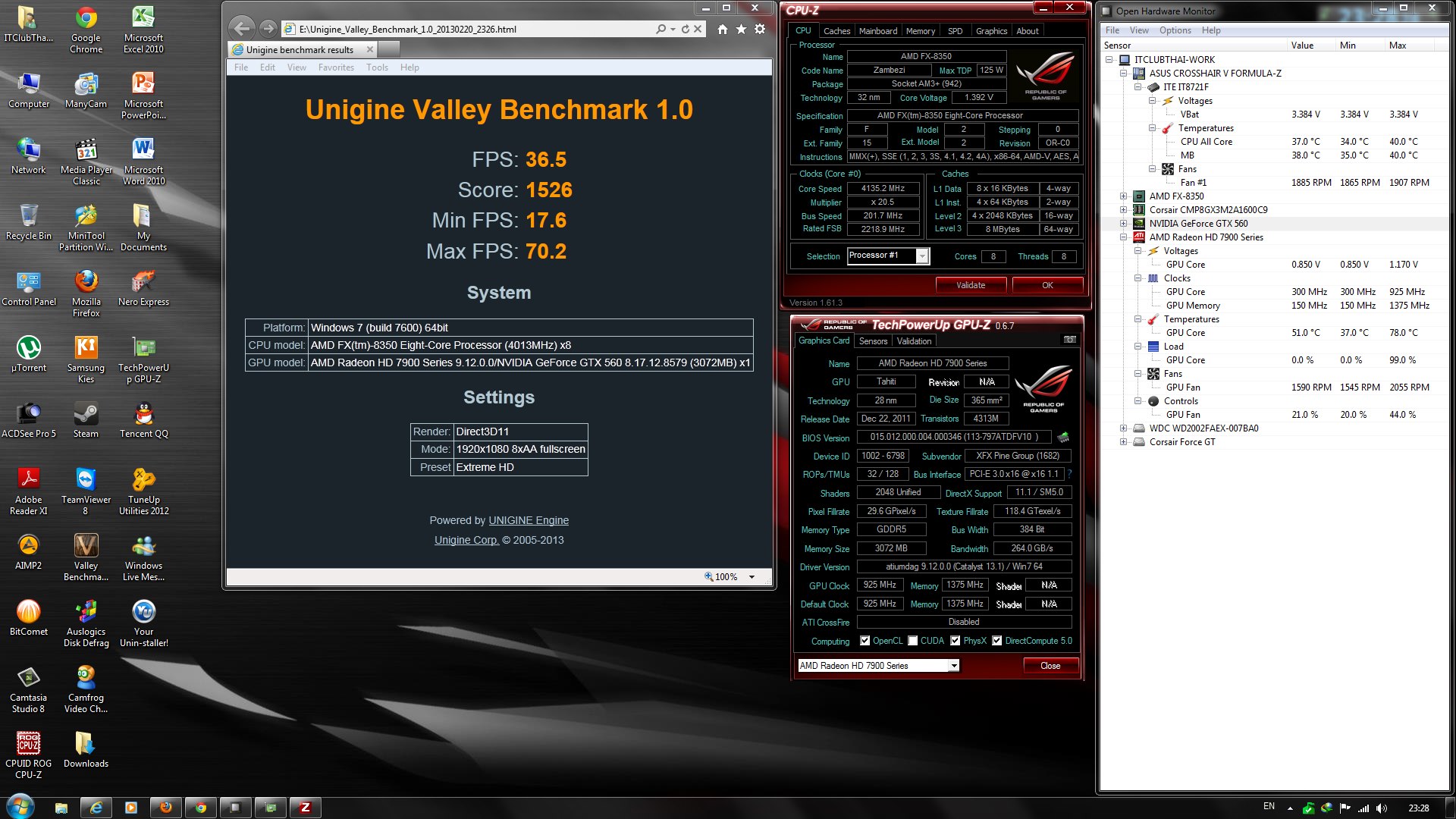Expand NVIDIA GeForce GTX 560 tree node
The image size is (1456, 819).
pos(1123,224)
